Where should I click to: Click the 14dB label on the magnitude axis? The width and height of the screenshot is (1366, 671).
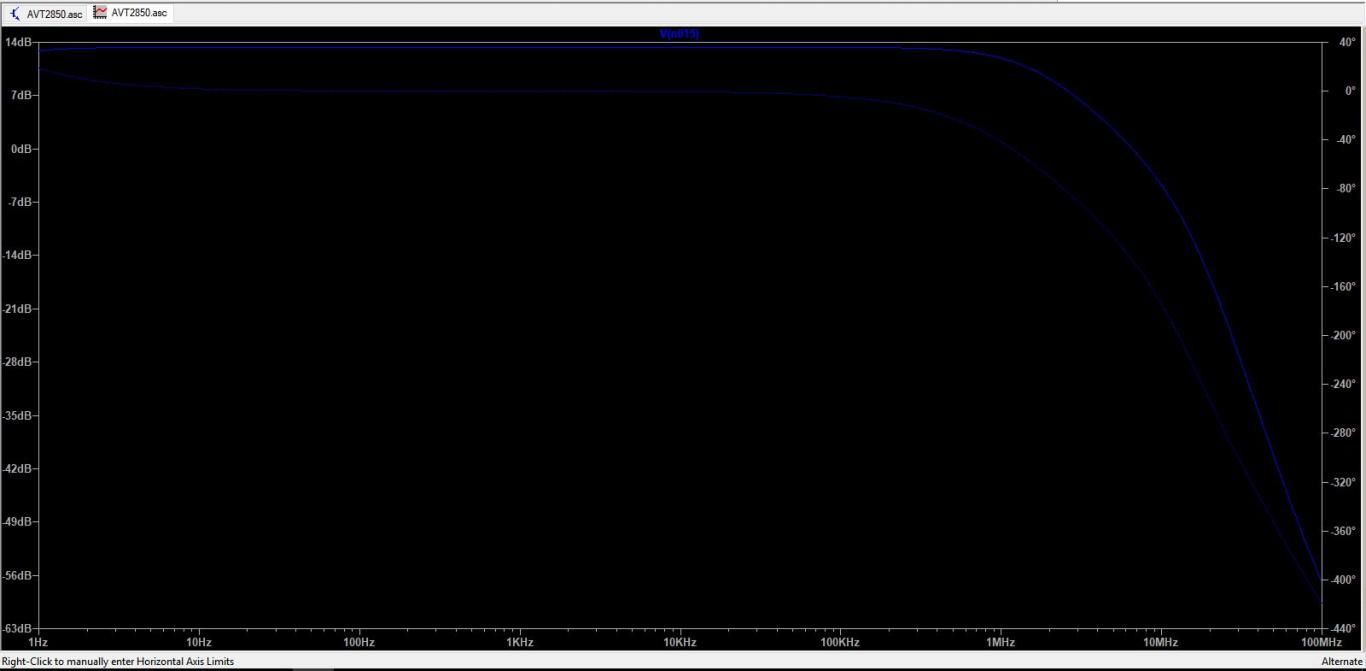pyautogui.click(x=19, y=42)
